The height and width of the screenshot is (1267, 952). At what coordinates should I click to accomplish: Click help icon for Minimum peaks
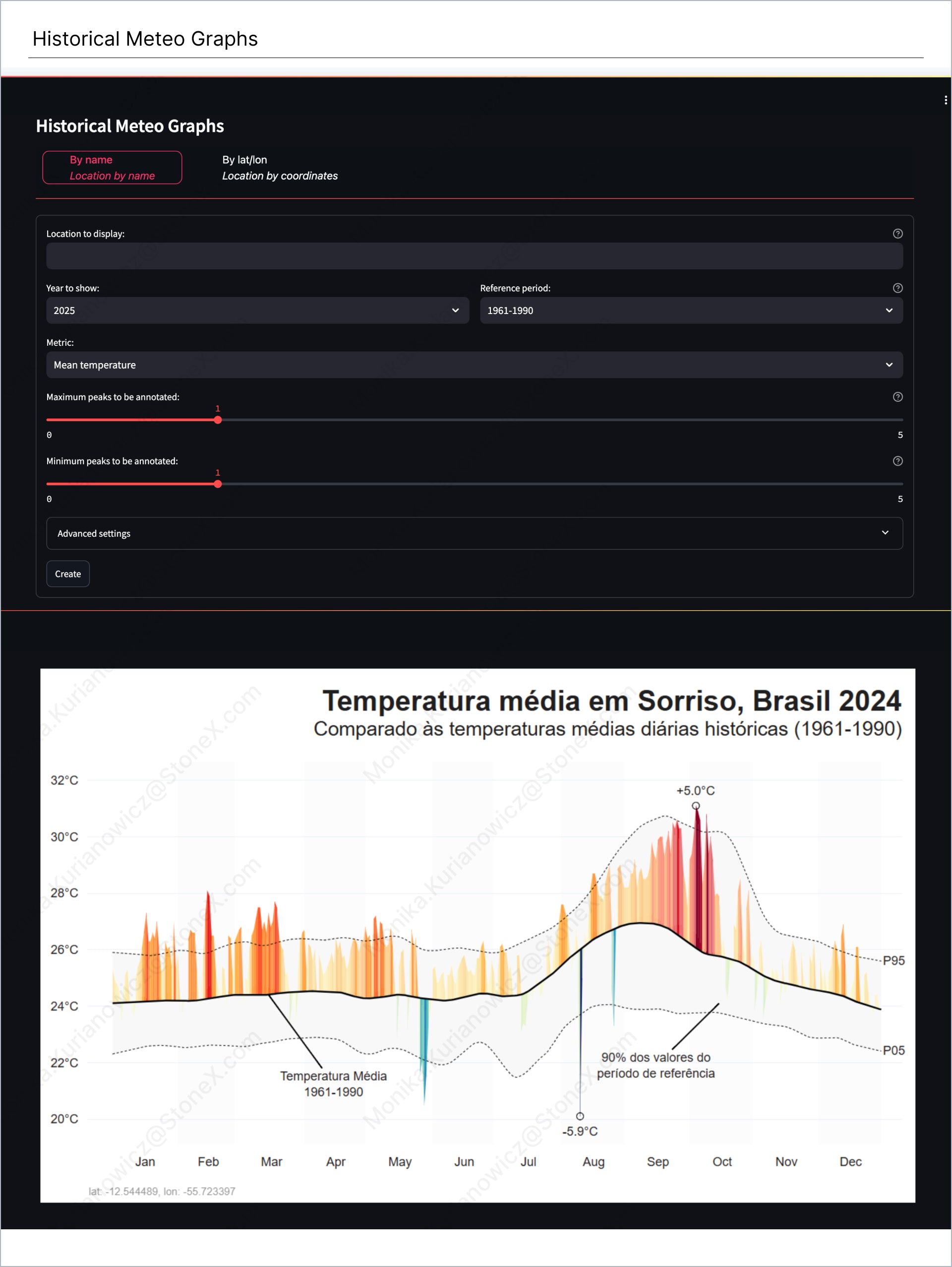pyautogui.click(x=897, y=461)
